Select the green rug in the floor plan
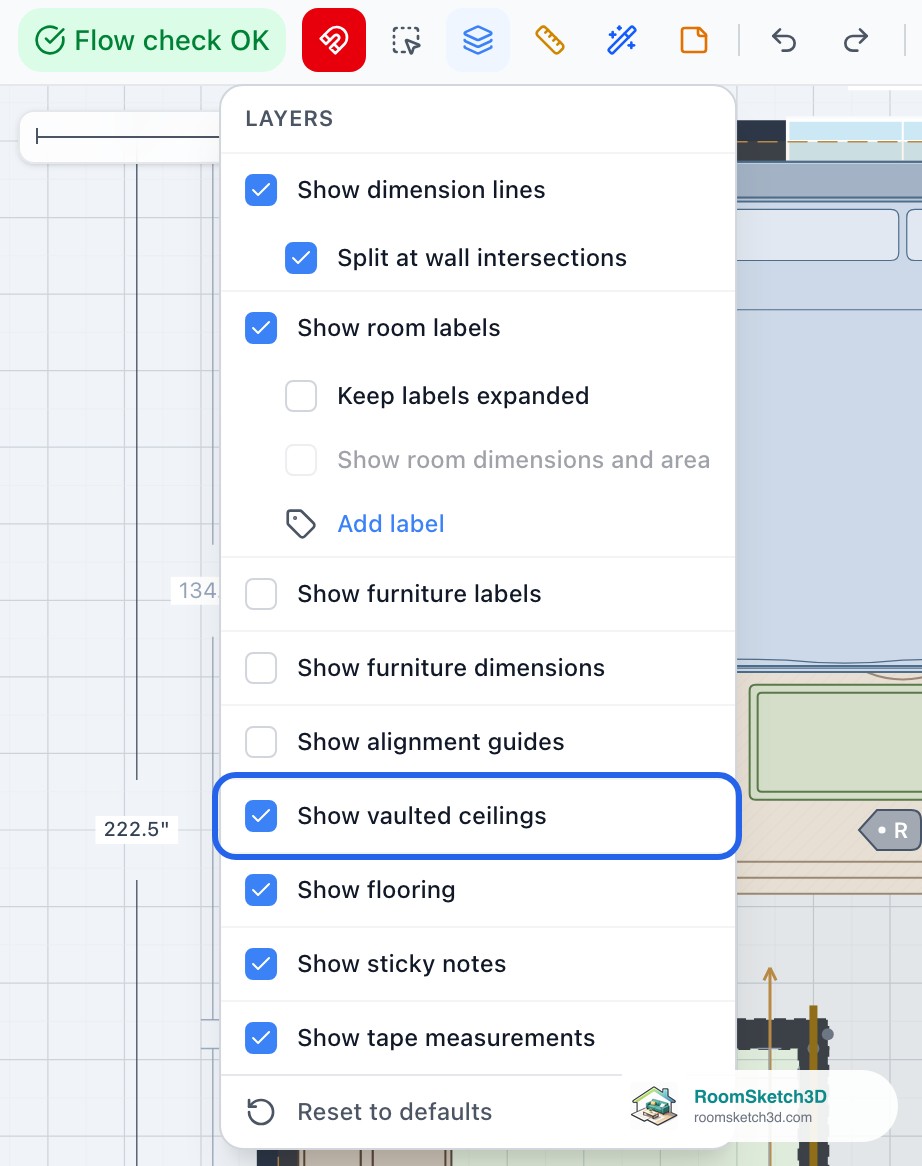 836,742
